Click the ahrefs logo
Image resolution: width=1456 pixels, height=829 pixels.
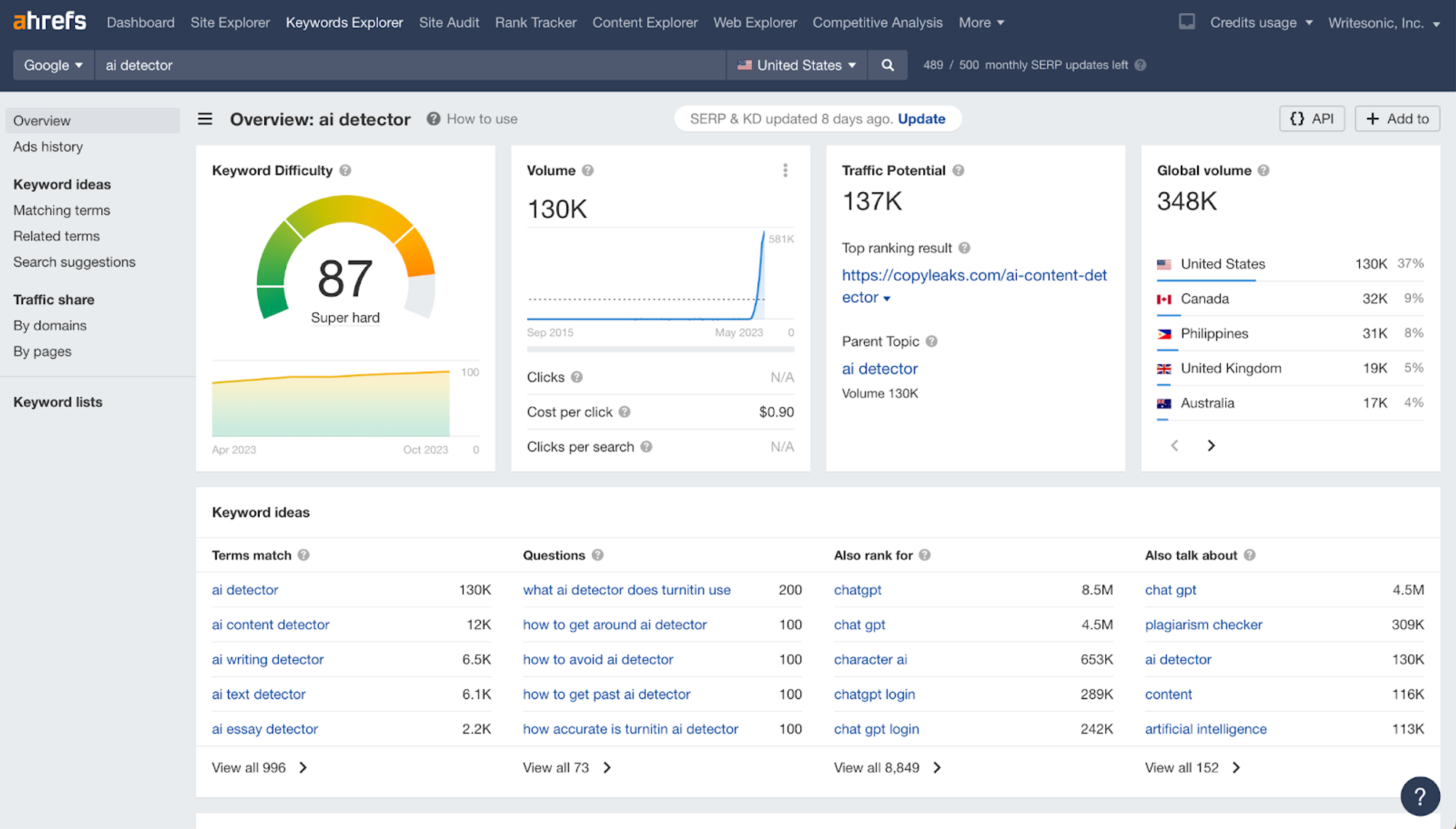pyautogui.click(x=48, y=20)
